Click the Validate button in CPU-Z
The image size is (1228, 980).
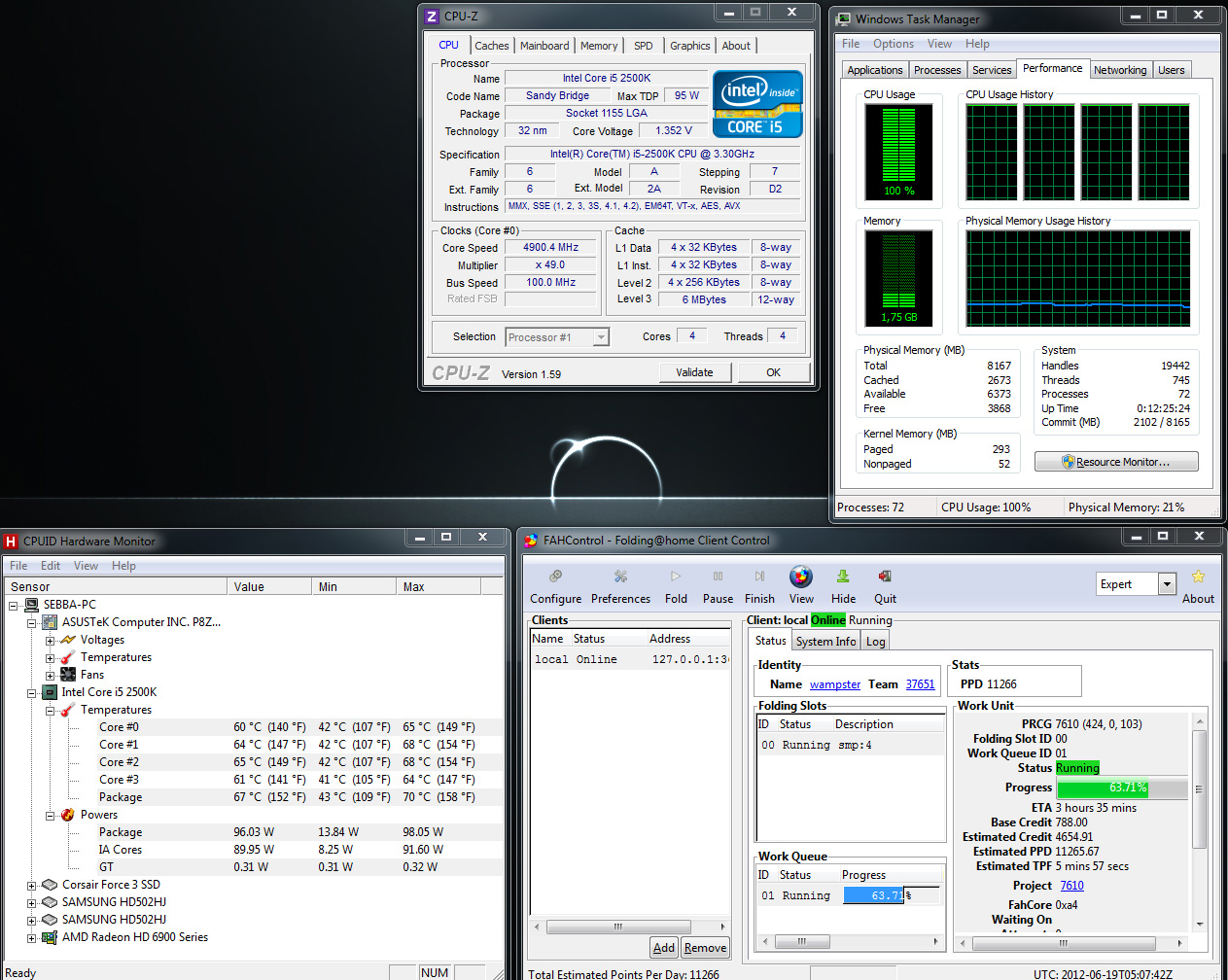pyautogui.click(x=694, y=372)
